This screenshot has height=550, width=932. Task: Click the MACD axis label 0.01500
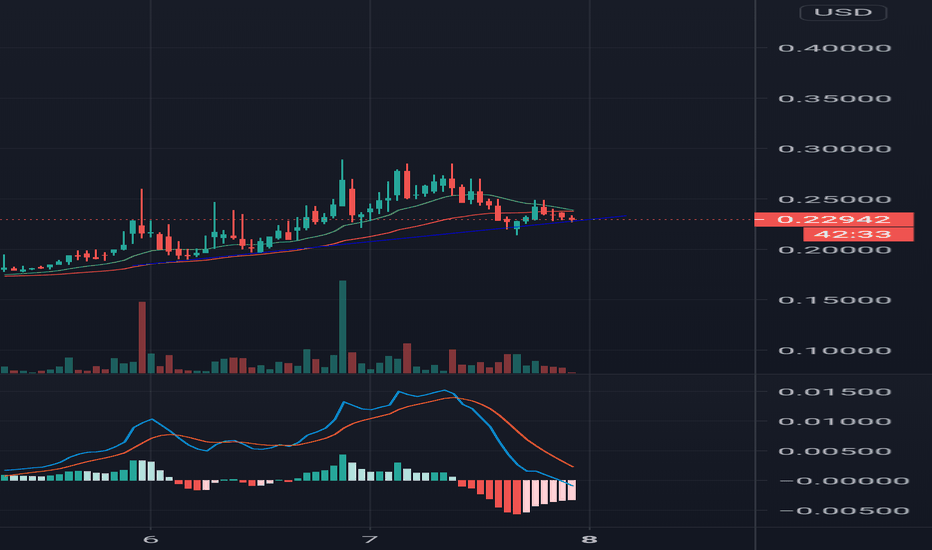[835, 392]
